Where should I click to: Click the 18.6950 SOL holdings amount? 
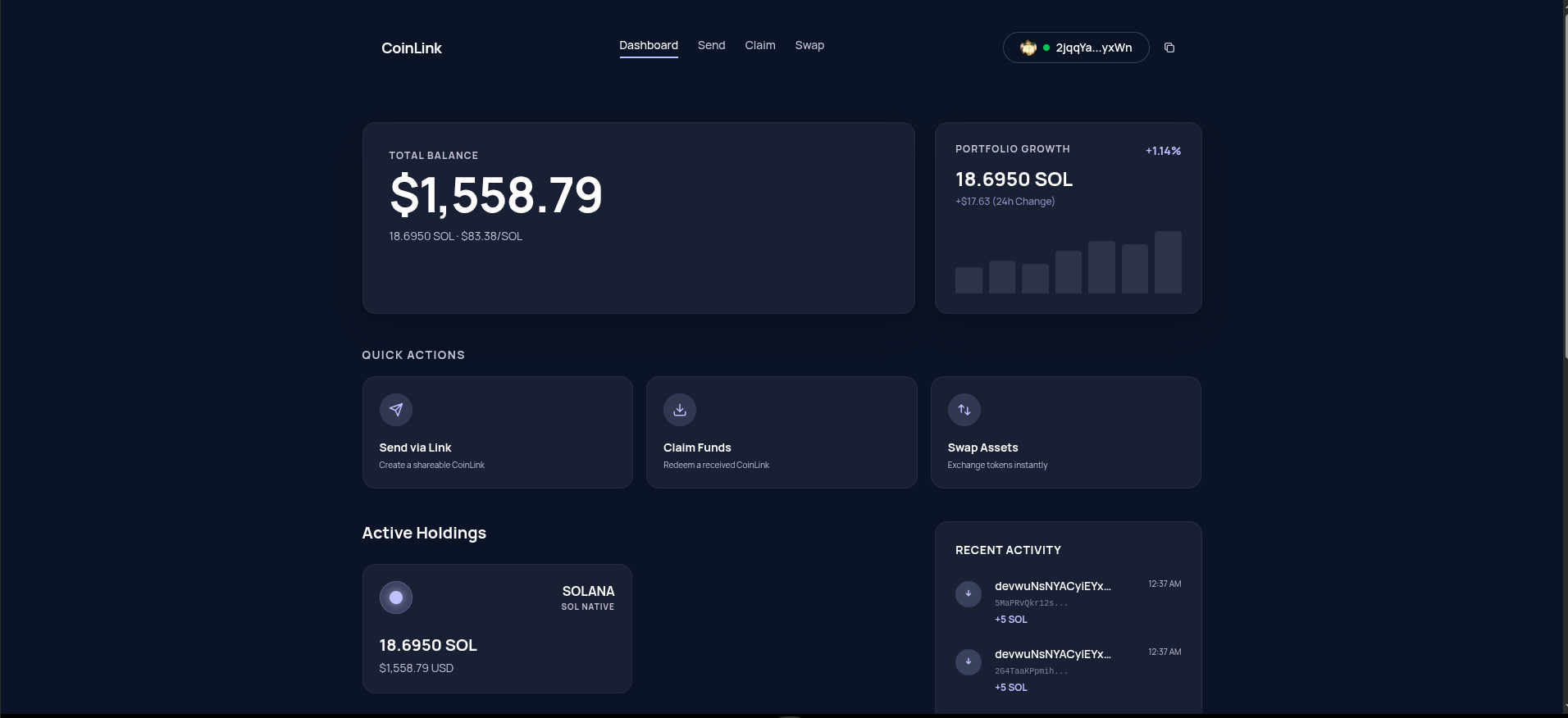[x=428, y=645]
